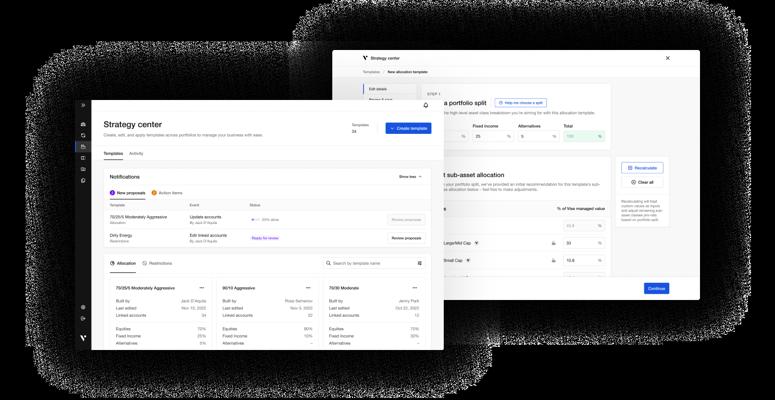Open the filter icon beside template search
This screenshot has height=400, width=775.
tap(420, 263)
